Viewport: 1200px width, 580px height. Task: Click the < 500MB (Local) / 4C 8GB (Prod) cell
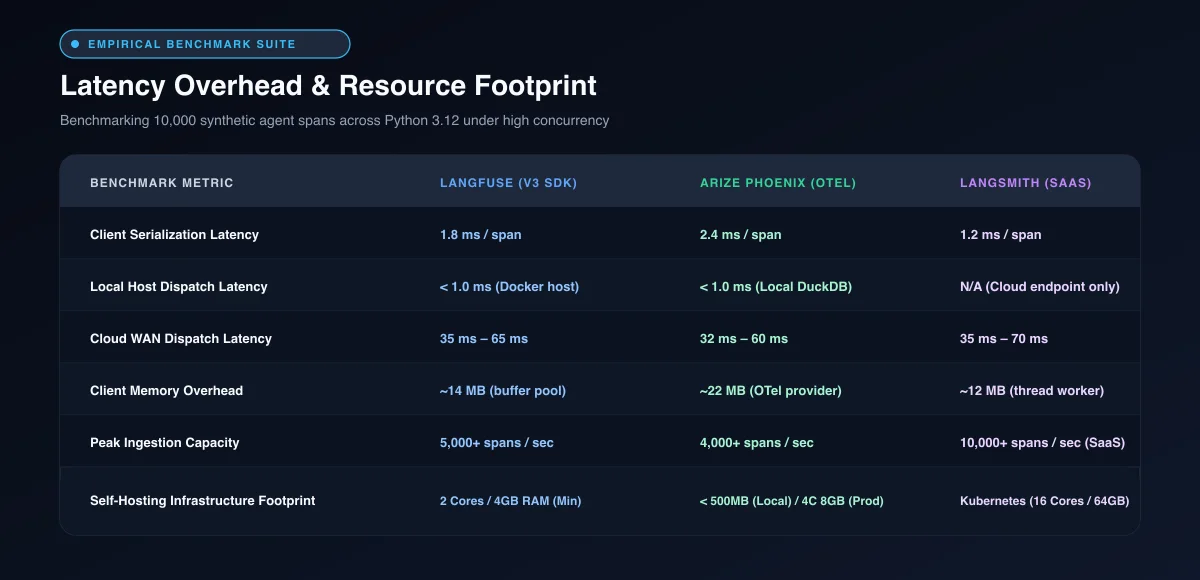[792, 501]
